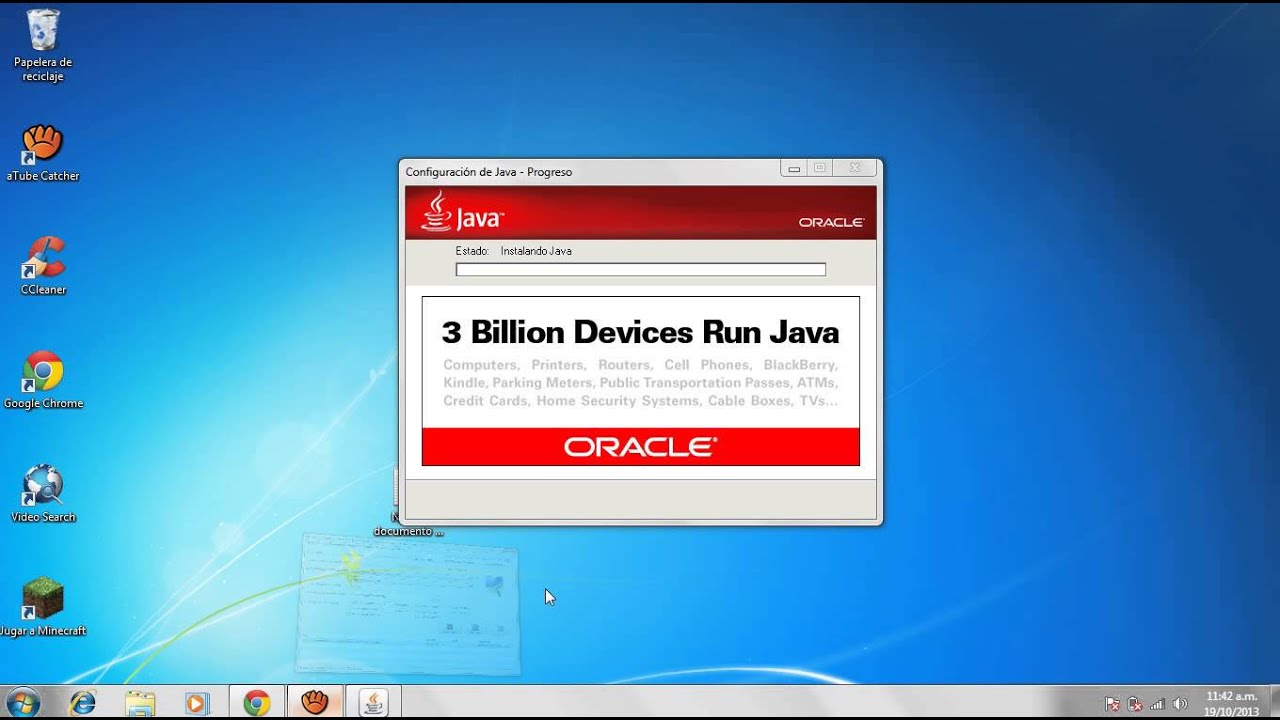
Task: Open Windows Explorer folder on the taskbar
Action: coord(140,703)
